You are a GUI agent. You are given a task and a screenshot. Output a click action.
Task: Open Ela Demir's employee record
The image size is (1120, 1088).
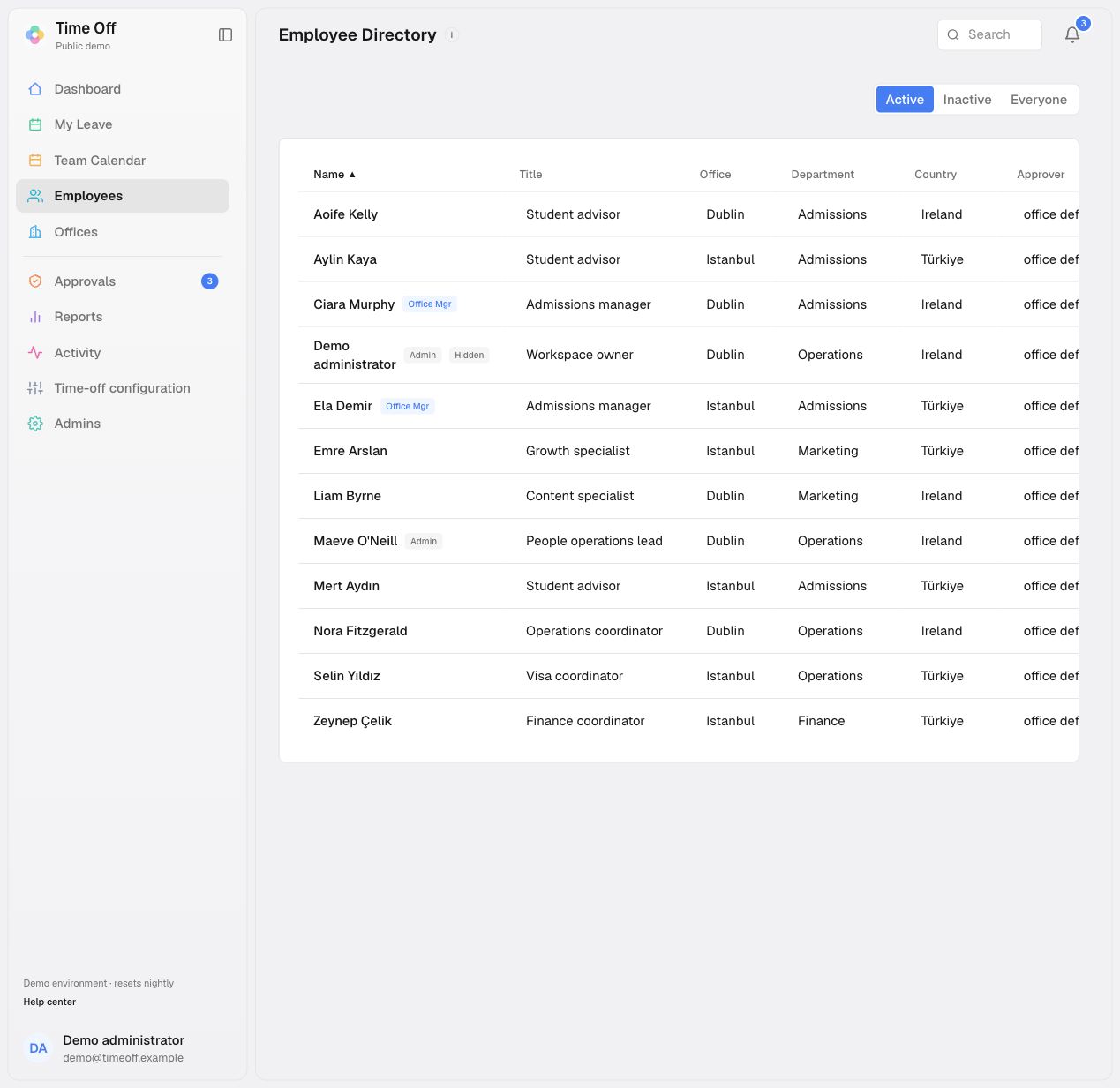point(342,406)
